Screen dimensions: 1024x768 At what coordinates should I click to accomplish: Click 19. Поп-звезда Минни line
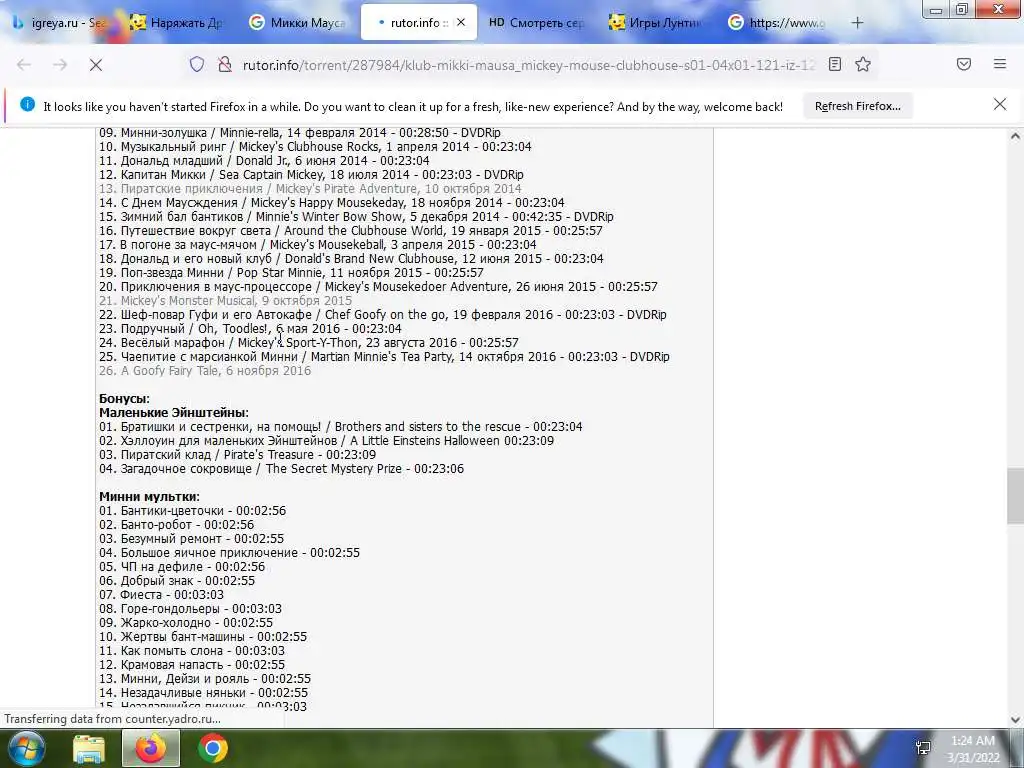click(291, 273)
